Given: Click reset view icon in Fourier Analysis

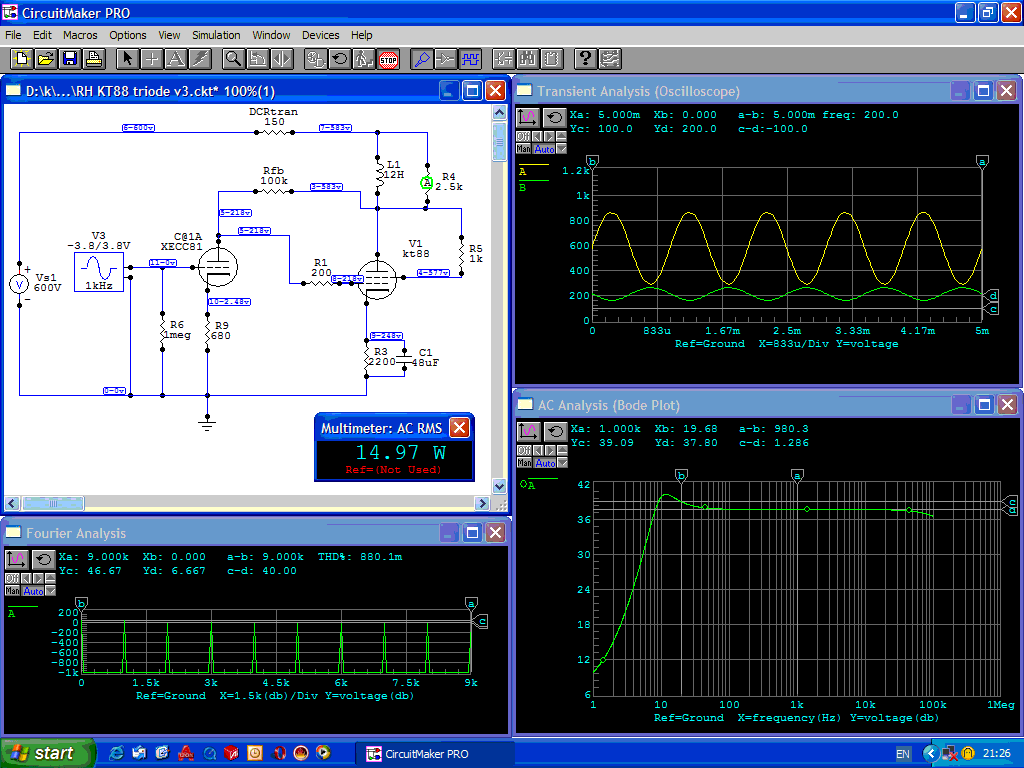Looking at the screenshot, I should click(43, 560).
